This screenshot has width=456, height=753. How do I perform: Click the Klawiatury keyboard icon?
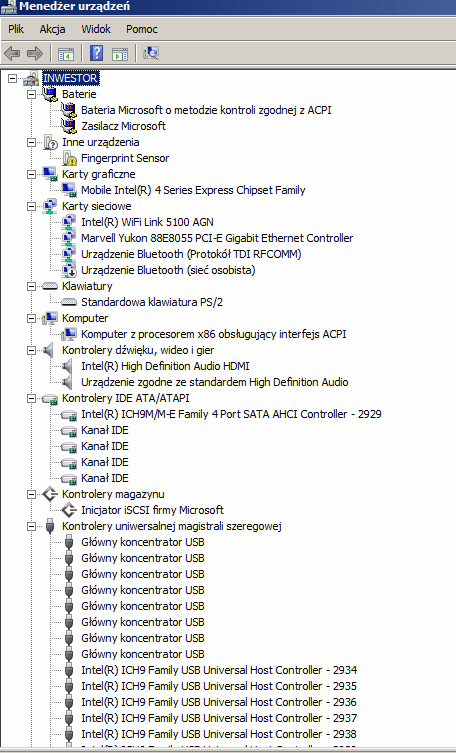coord(50,286)
